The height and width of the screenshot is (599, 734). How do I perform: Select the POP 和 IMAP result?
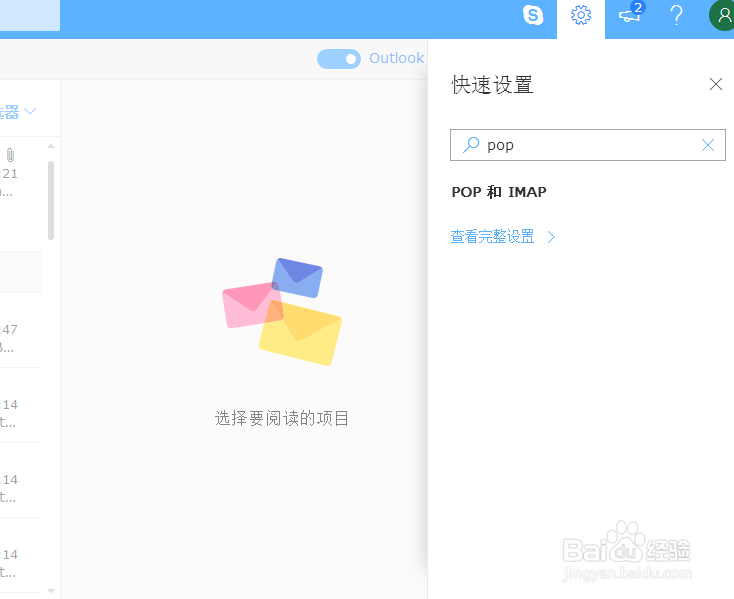click(x=499, y=192)
